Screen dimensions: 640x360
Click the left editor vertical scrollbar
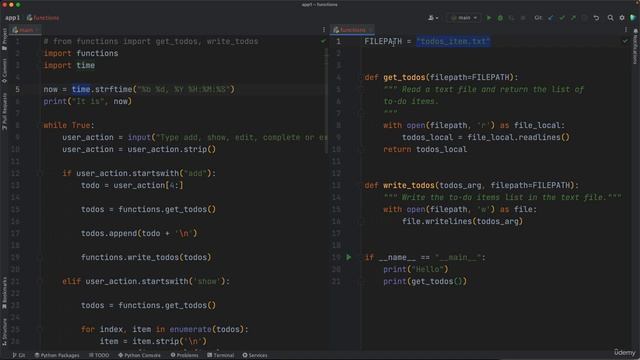(326, 100)
